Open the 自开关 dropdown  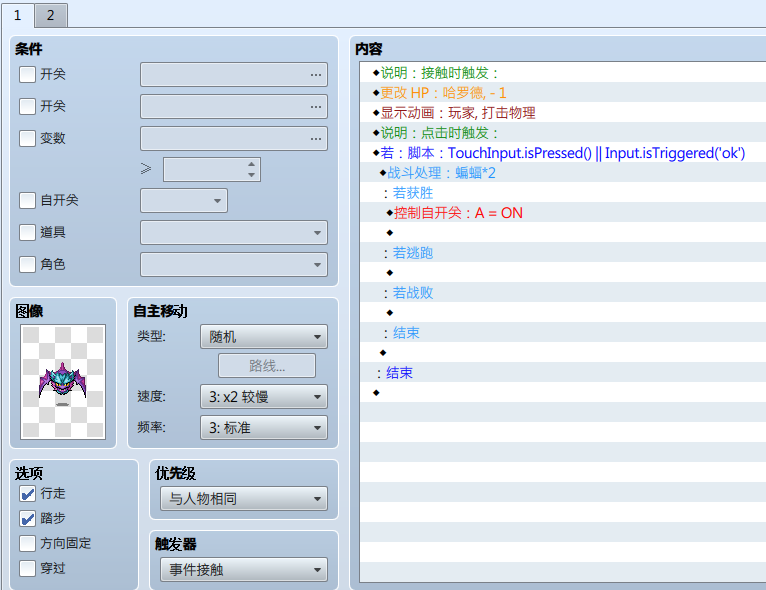tap(184, 200)
